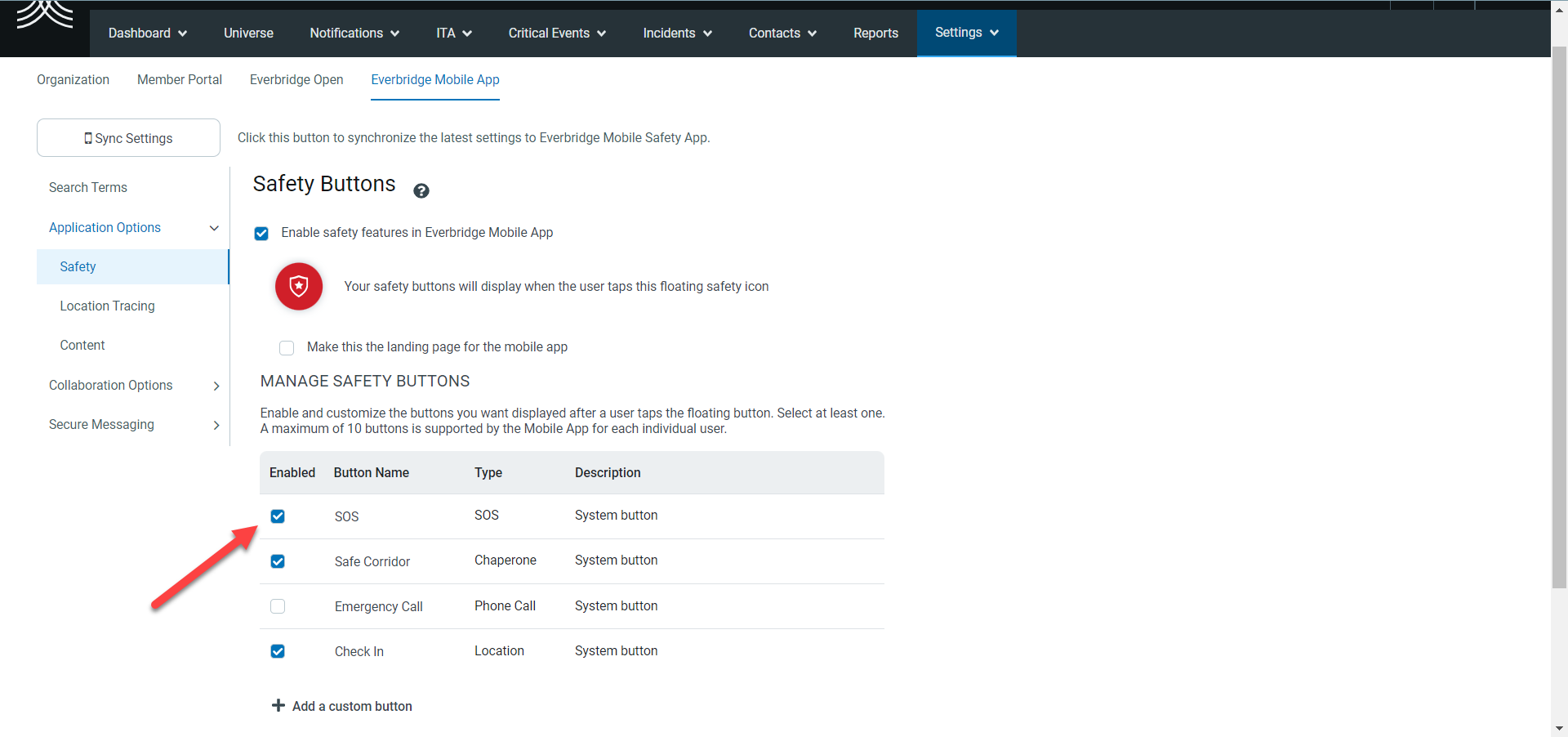Switch to the Member Portal tab
The width and height of the screenshot is (1568, 737).
point(180,80)
